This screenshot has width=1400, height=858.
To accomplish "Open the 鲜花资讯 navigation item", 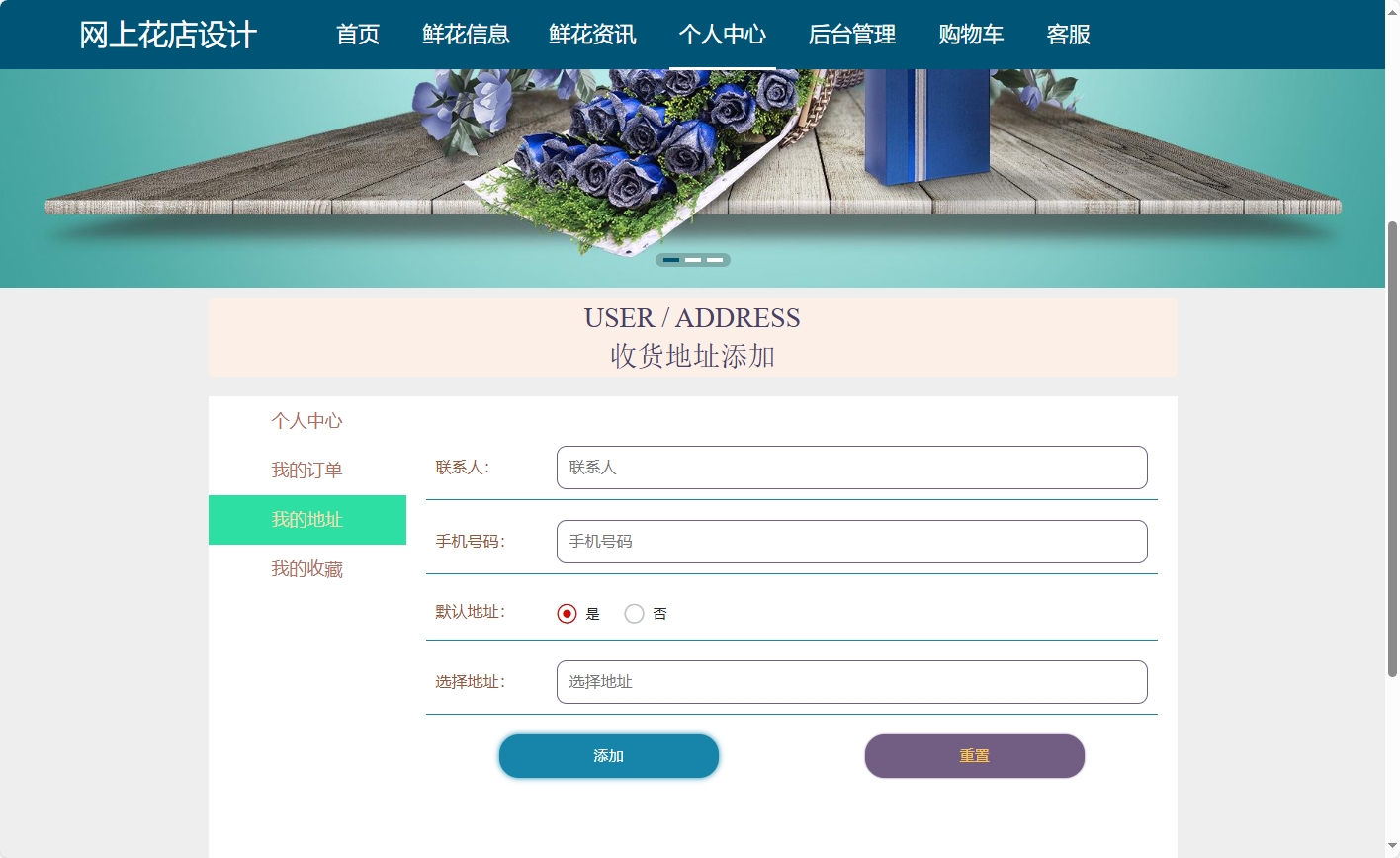I will 591,35.
